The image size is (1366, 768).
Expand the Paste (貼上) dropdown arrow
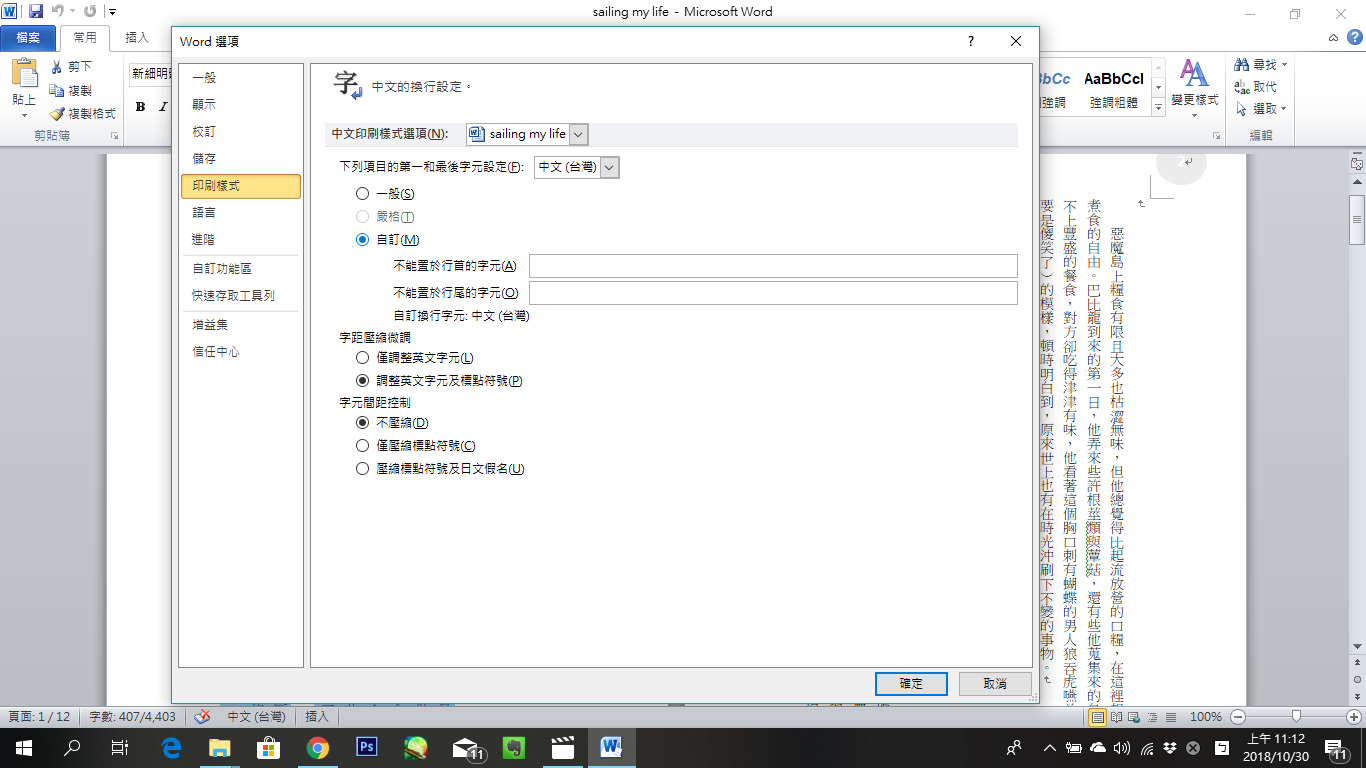pos(24,114)
